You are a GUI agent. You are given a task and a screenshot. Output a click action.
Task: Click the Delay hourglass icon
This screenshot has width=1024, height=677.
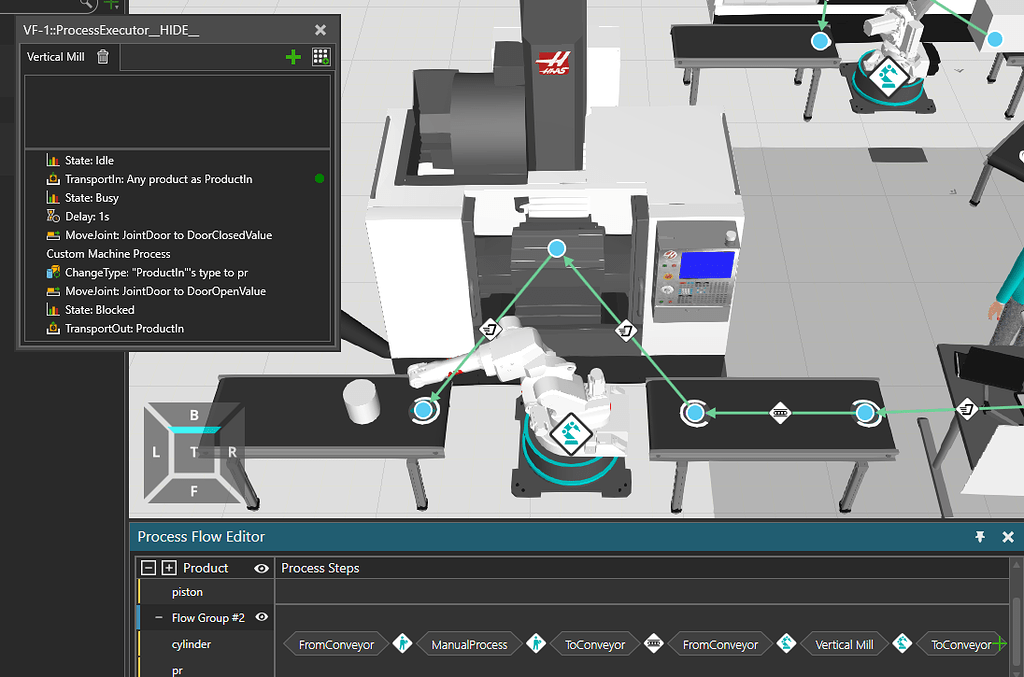tap(53, 216)
